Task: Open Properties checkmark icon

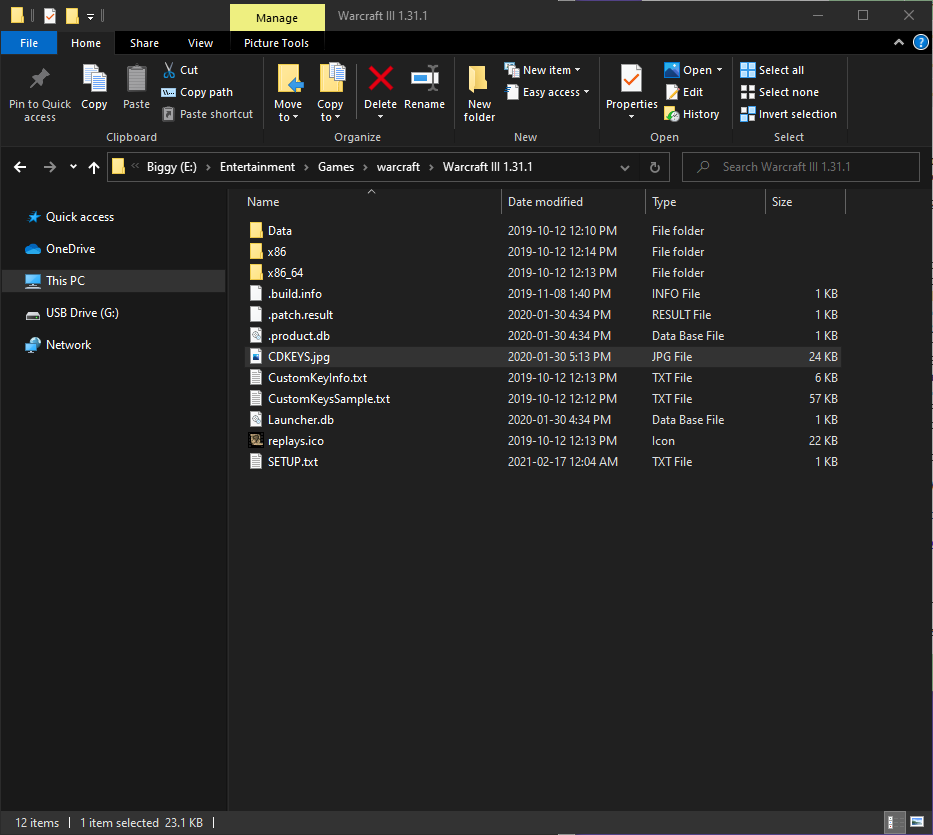Action: pyautogui.click(x=631, y=79)
